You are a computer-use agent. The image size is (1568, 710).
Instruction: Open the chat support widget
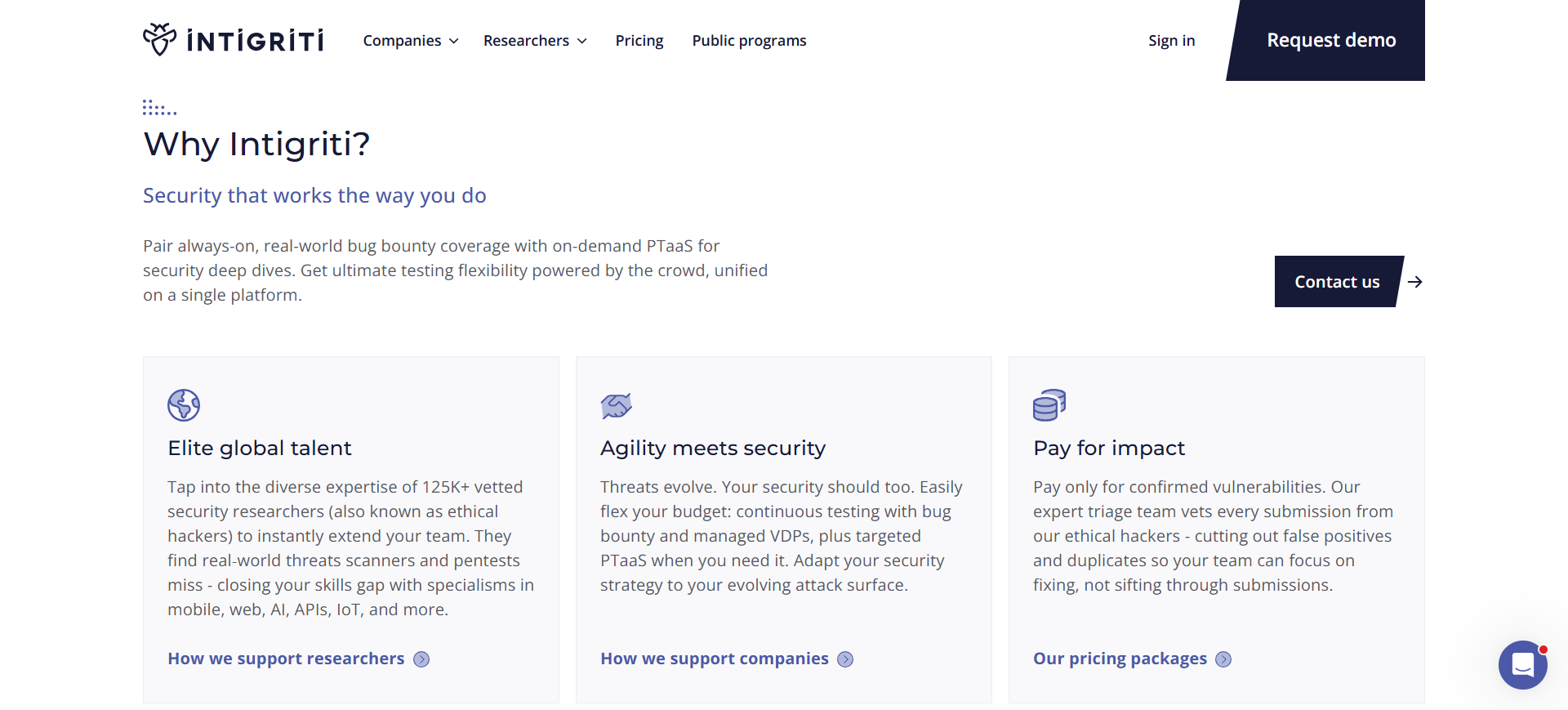[x=1522, y=665]
